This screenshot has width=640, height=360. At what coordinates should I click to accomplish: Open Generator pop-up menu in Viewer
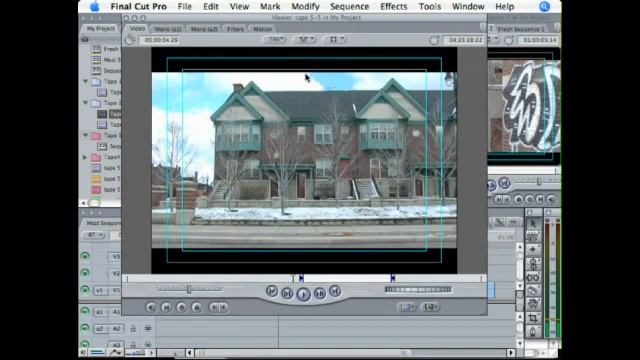tap(431, 307)
